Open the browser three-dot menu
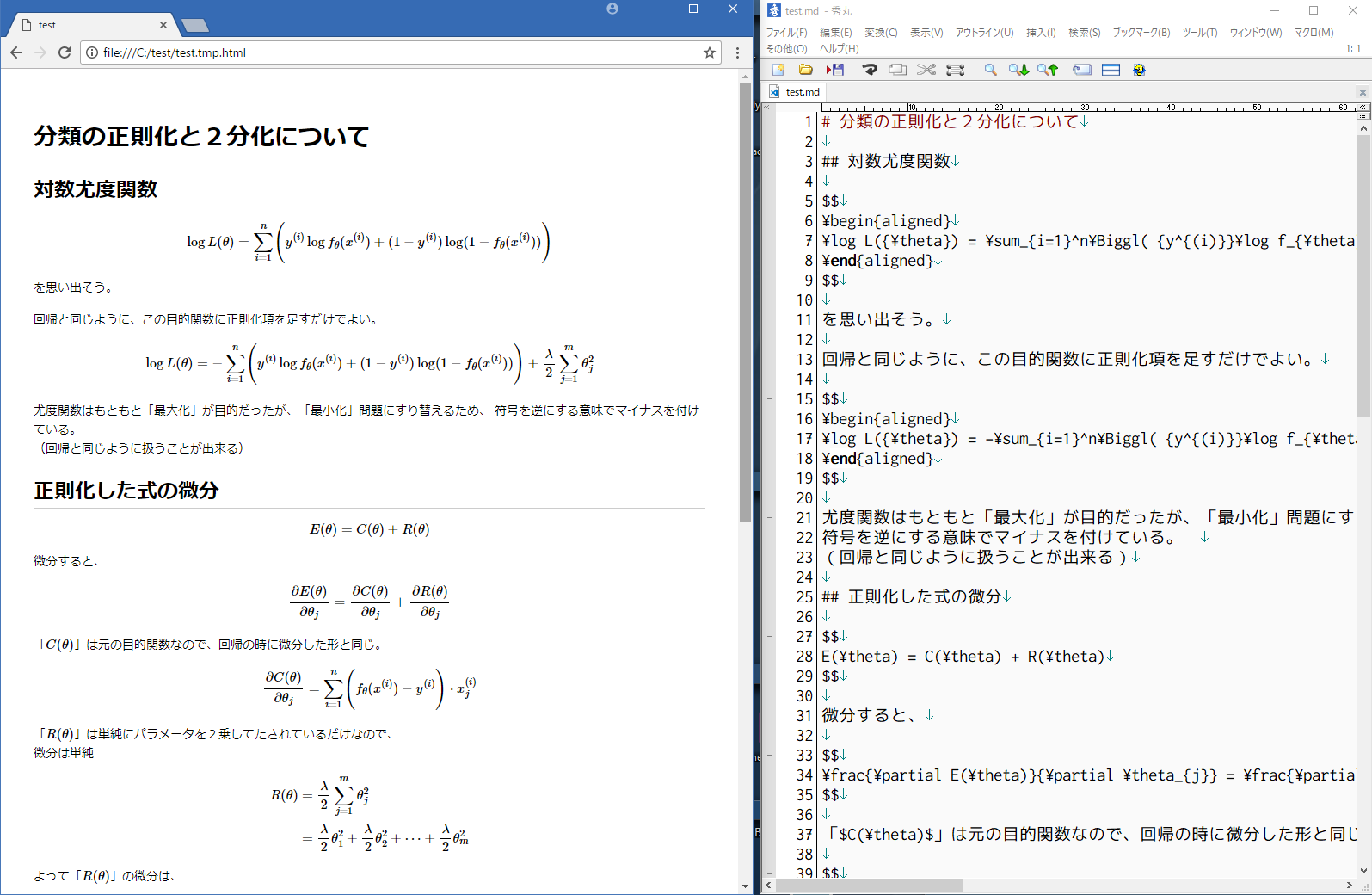 click(x=737, y=52)
